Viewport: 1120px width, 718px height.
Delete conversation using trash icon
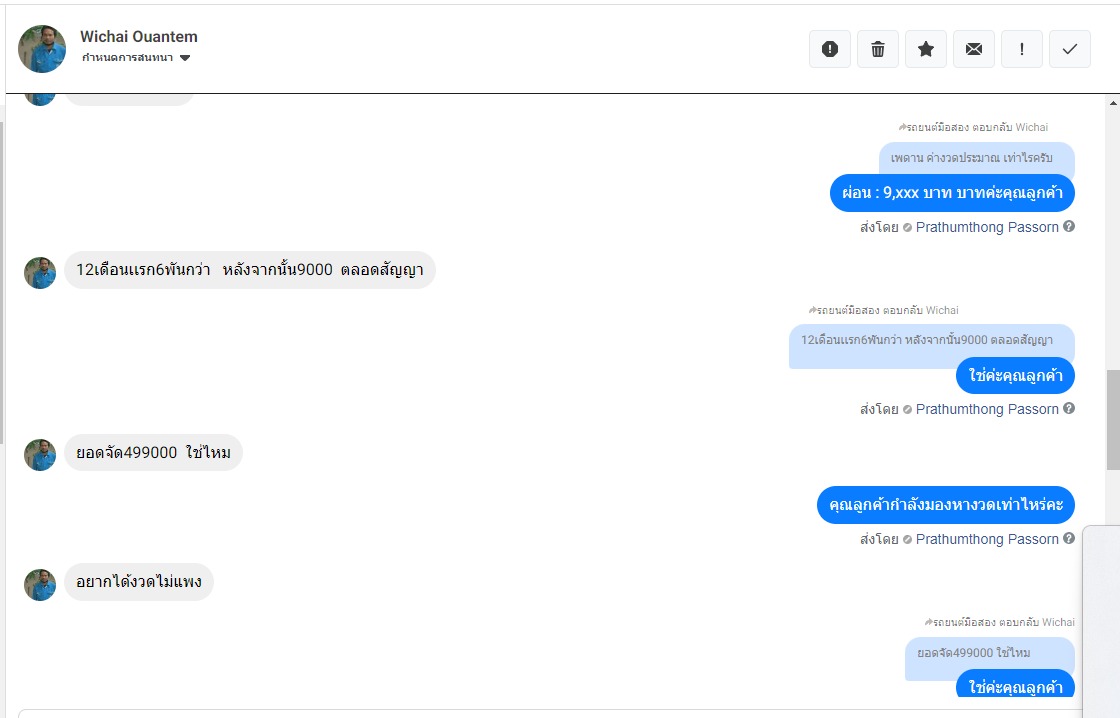pyautogui.click(x=878, y=49)
